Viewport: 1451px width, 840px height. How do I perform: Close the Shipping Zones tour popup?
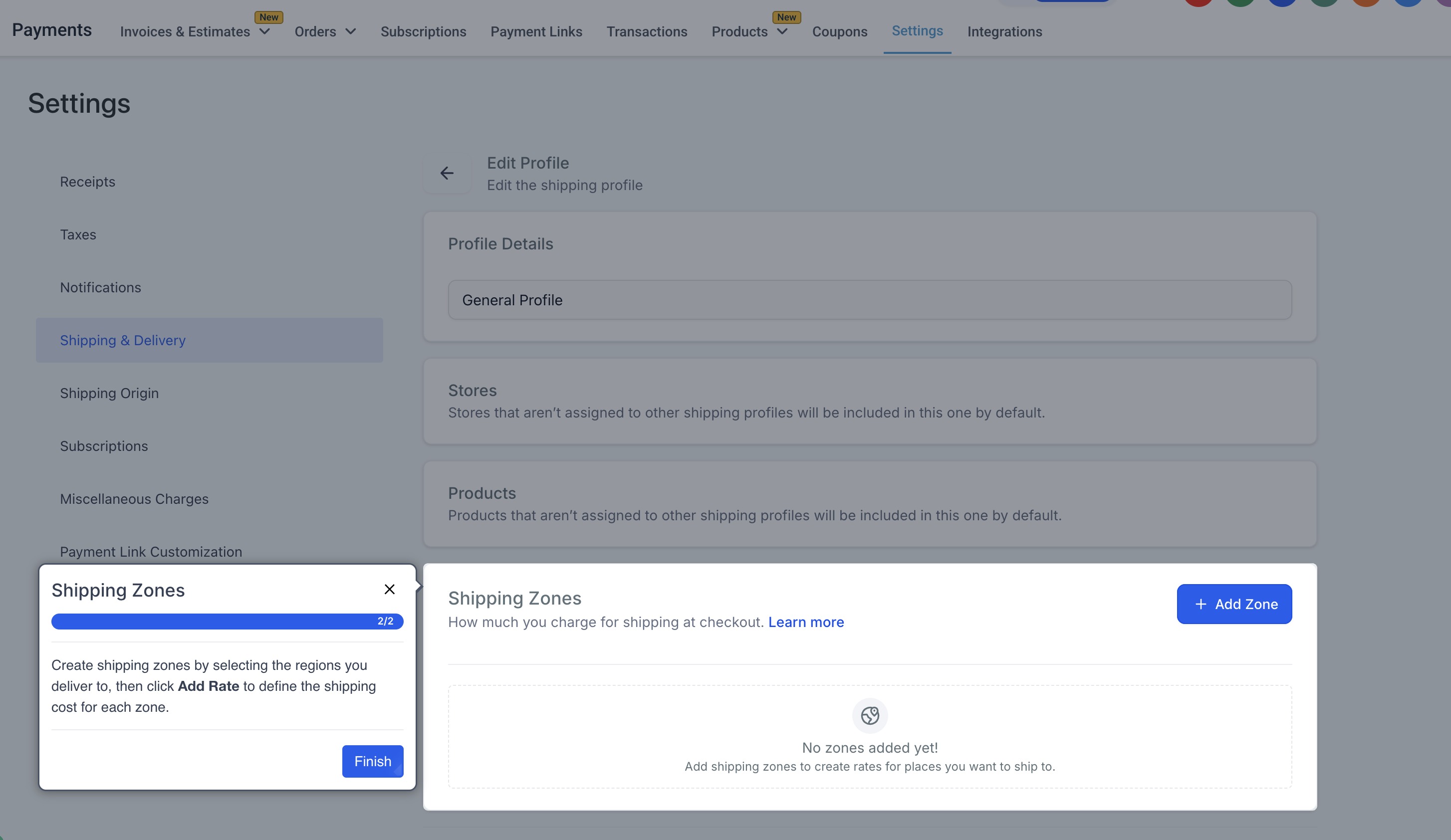click(x=389, y=589)
